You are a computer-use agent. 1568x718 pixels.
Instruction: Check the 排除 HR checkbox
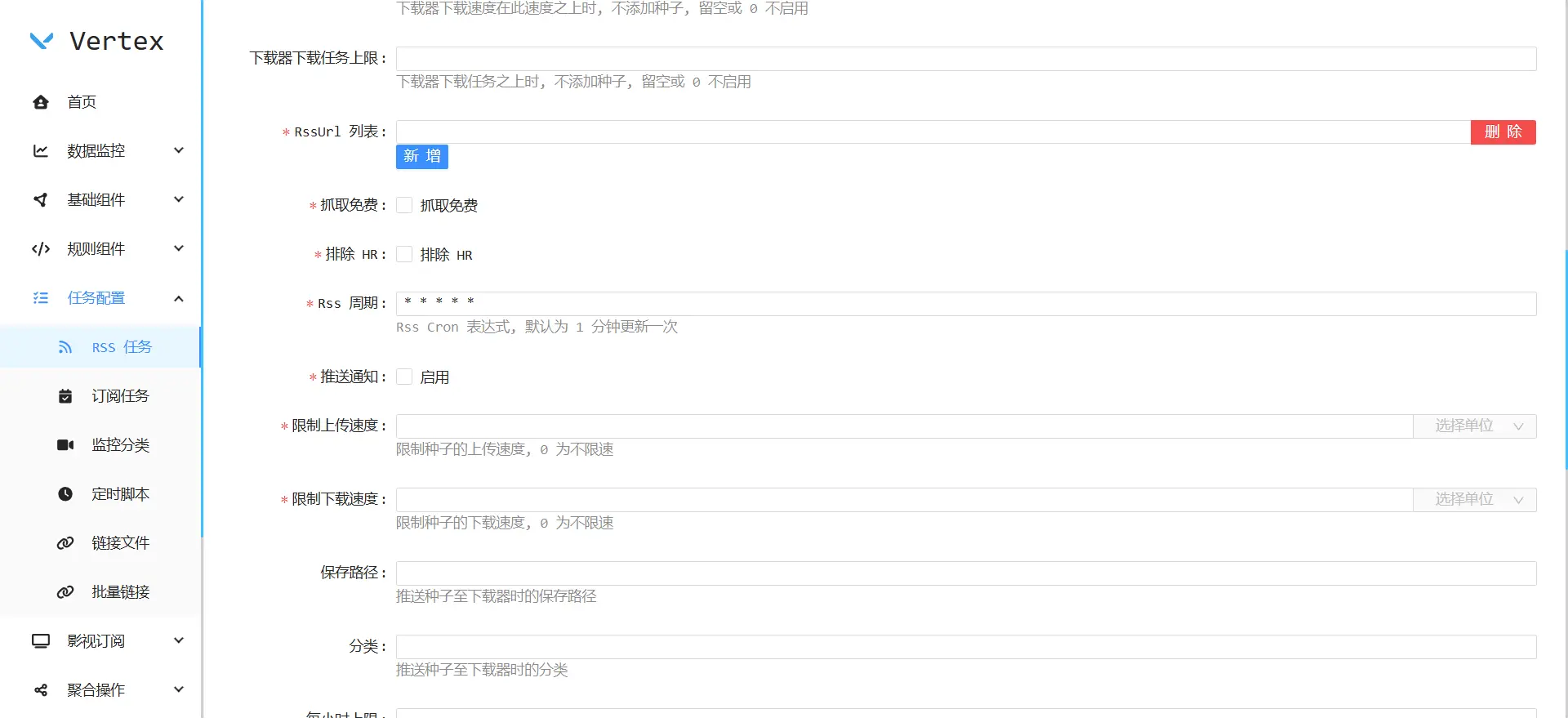click(404, 254)
